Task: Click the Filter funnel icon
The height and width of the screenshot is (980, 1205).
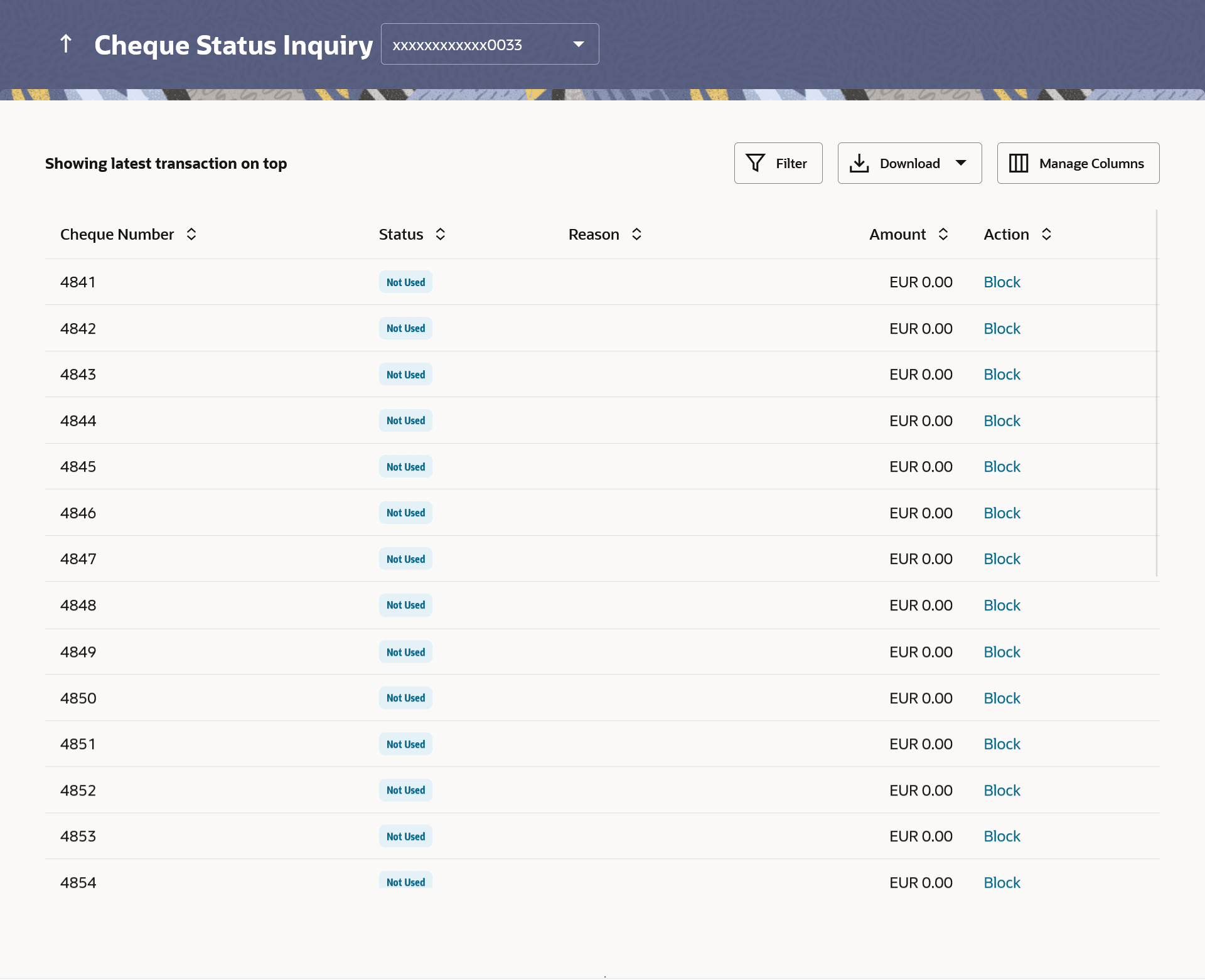Action: click(755, 163)
